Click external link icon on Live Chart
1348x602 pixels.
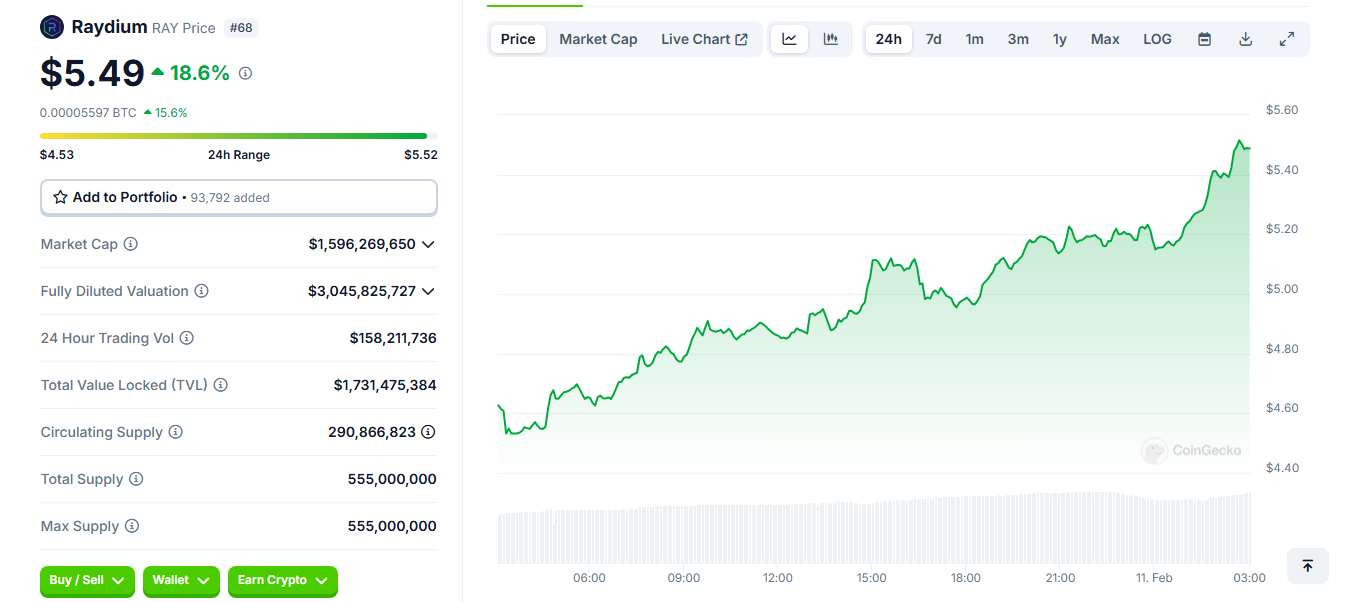point(741,39)
